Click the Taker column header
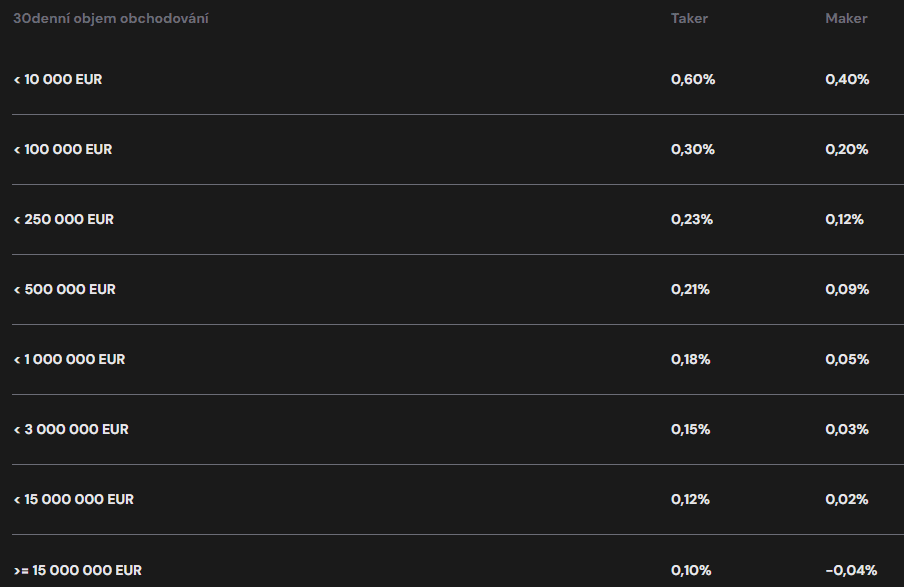904x587 pixels. click(689, 19)
